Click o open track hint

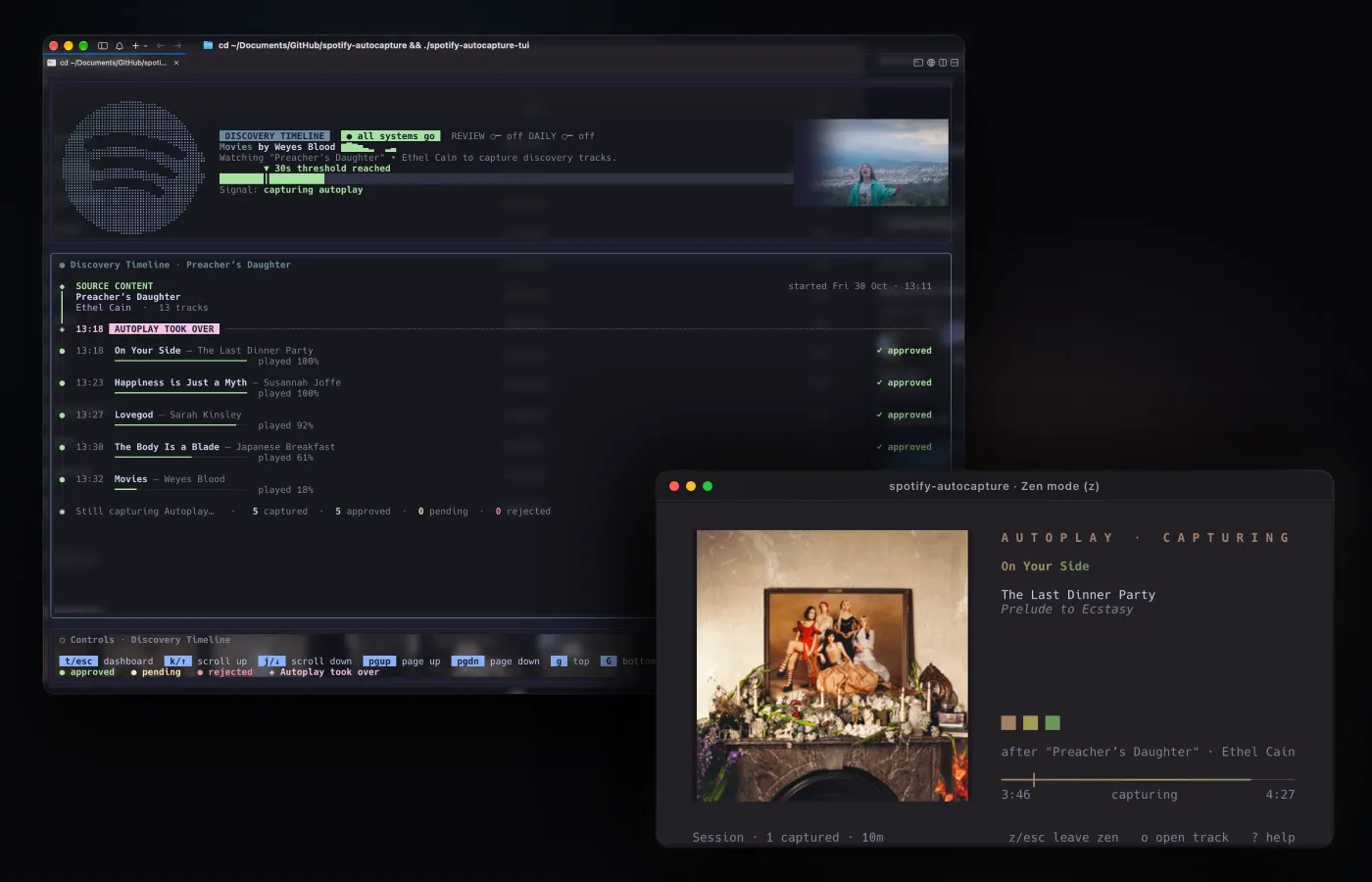[1185, 838]
